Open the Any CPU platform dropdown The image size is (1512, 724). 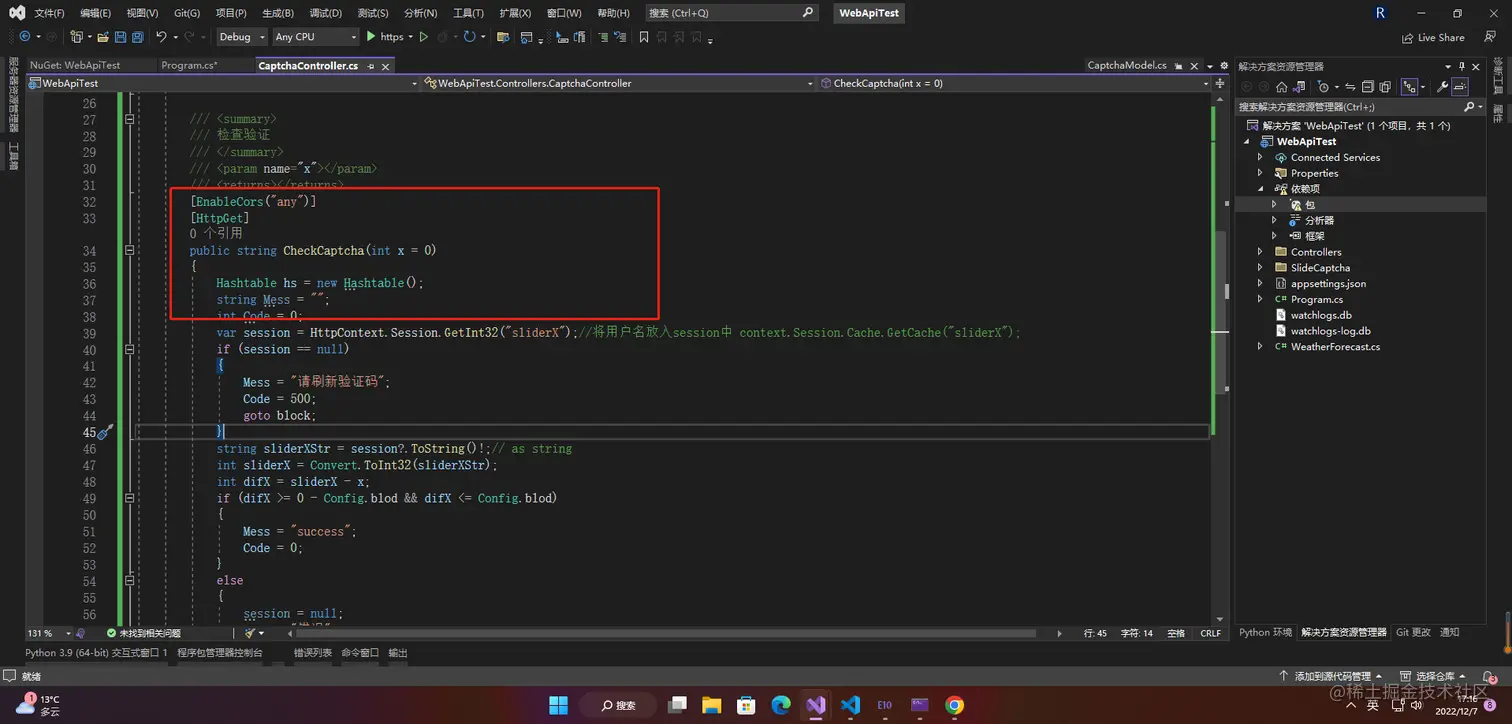click(315, 37)
